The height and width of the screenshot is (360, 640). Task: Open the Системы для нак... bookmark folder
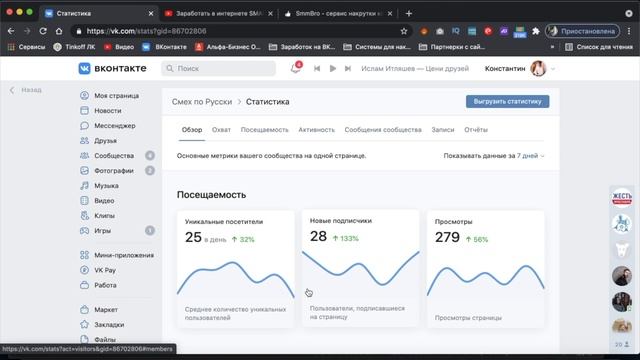pyautogui.click(x=377, y=47)
